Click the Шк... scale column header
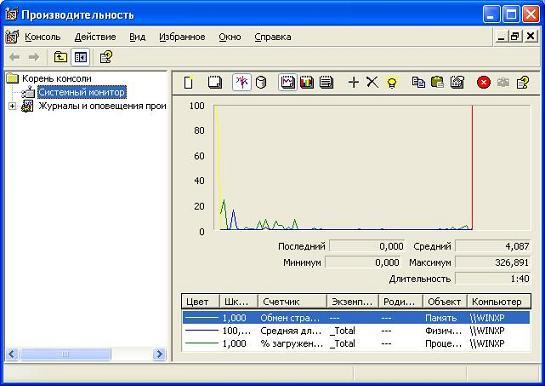Screen dimensions: 545x386 239,302
